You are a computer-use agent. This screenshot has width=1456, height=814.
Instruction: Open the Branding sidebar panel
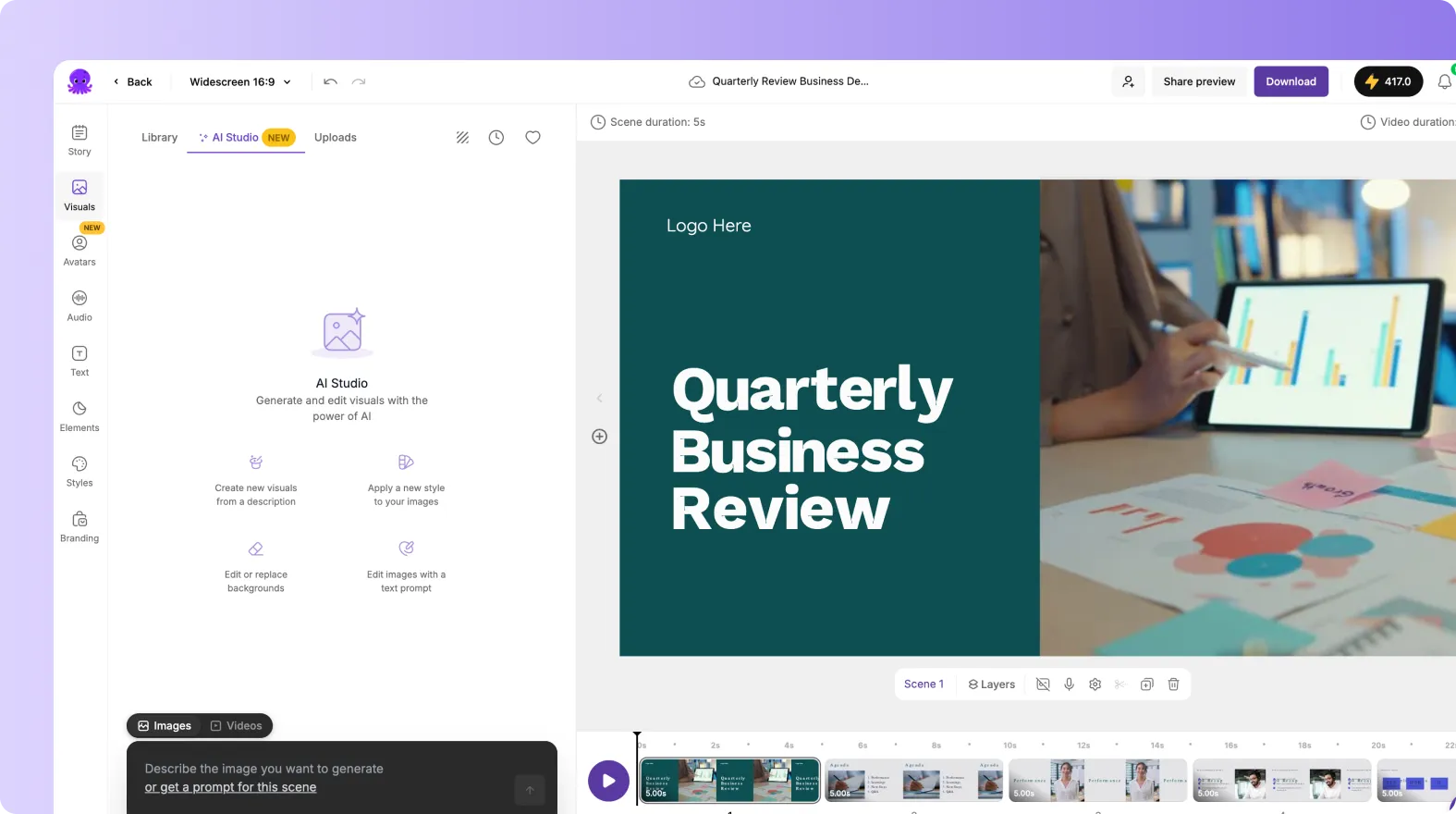[80, 526]
